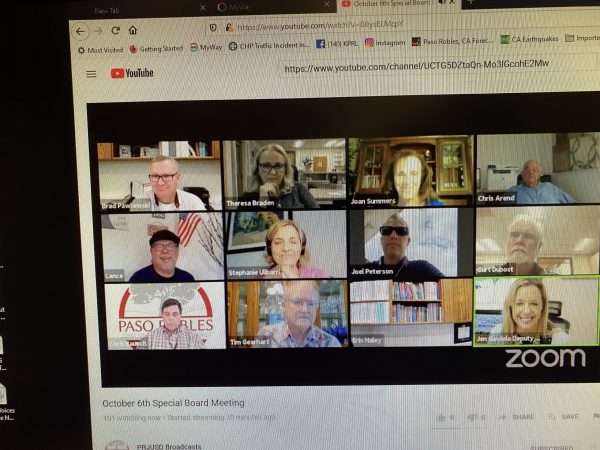Screen dimensions: 600x450
Task: Open CA Earthquakes bookmark
Action: (x=531, y=40)
